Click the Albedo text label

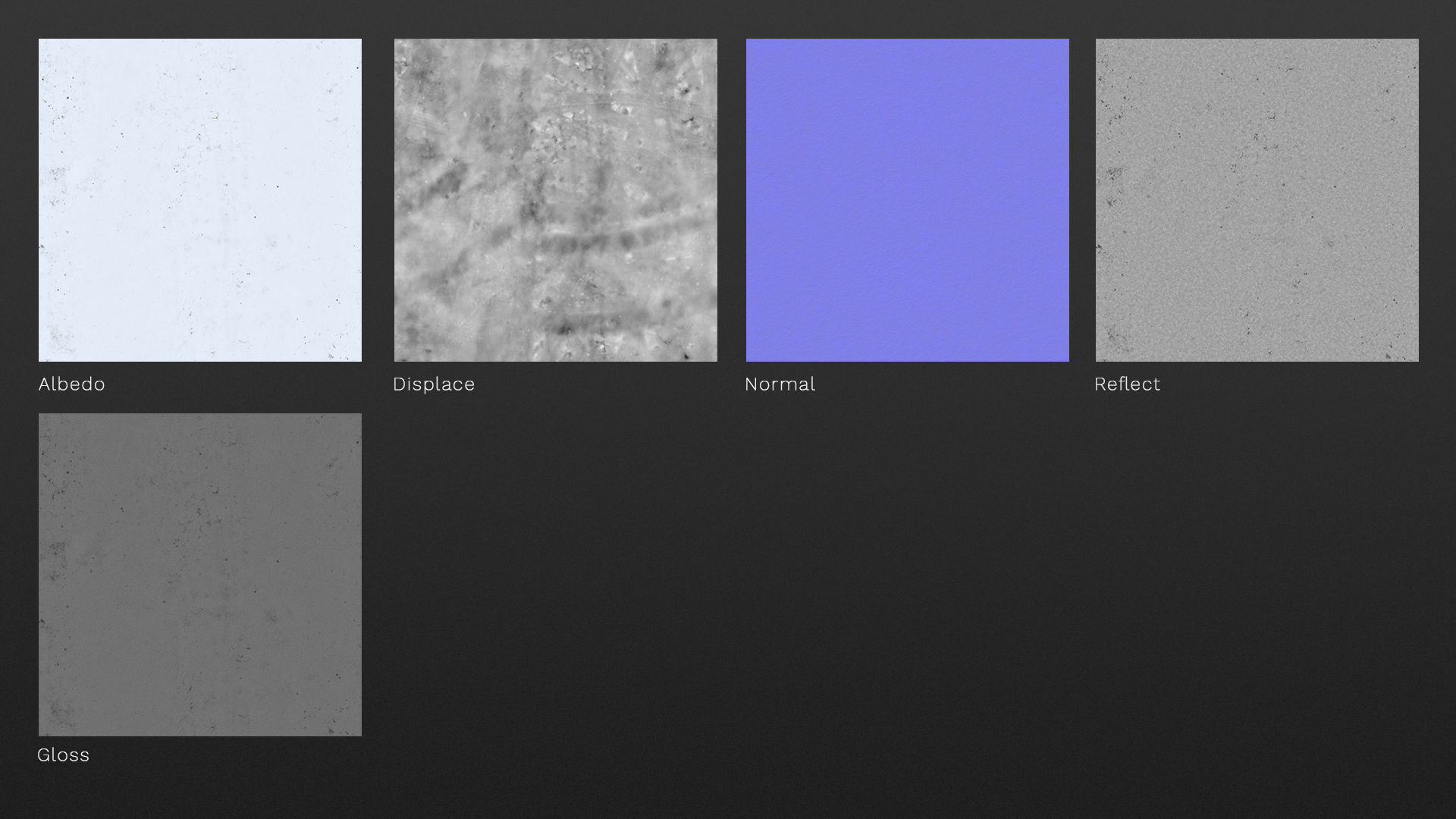tap(72, 384)
